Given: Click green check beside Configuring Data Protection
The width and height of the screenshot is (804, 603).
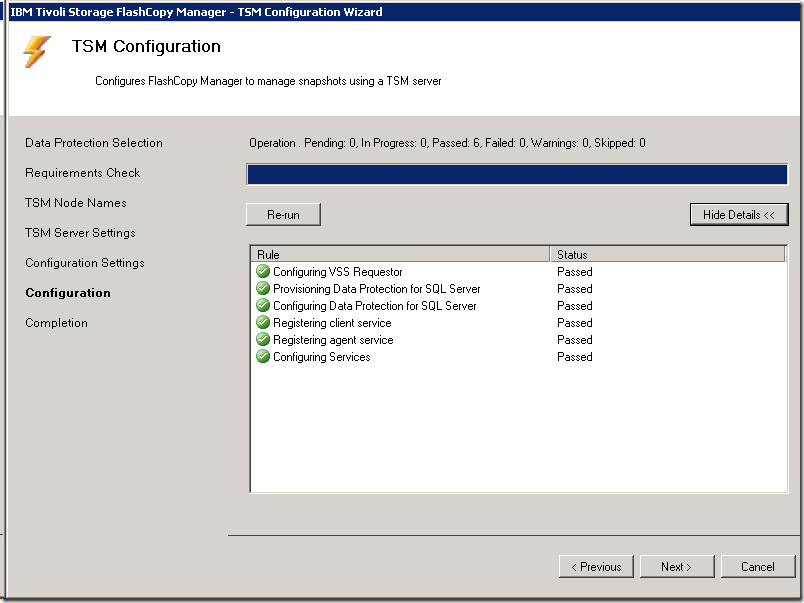Looking at the screenshot, I should pos(263,306).
